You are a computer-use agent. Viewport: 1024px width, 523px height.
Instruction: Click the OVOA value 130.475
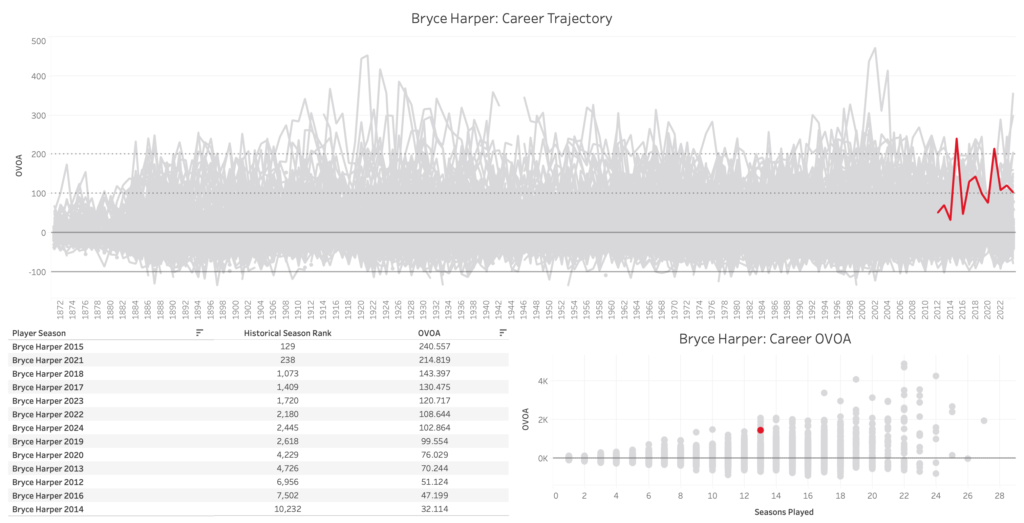point(434,387)
